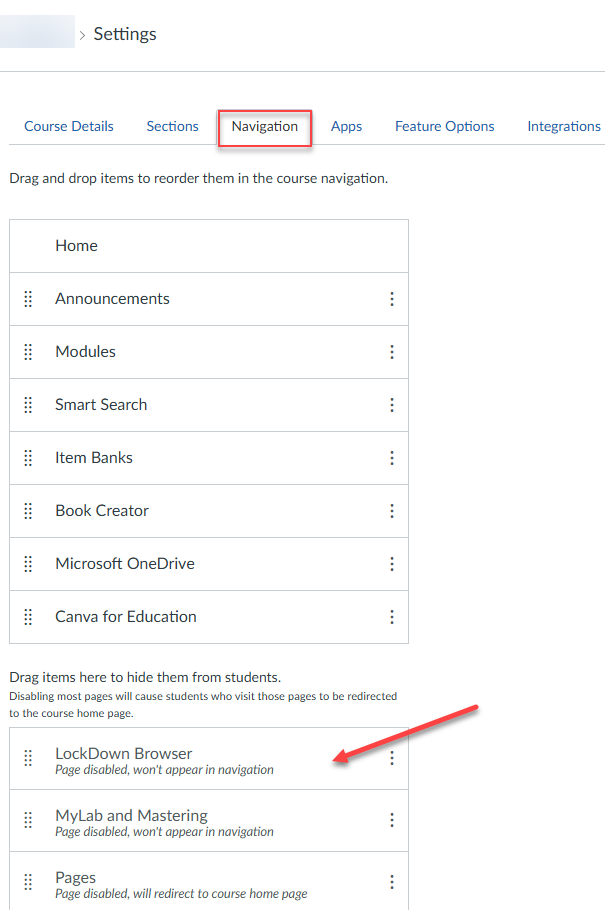
Task: Open three-dot menu for Pages
Action: [x=392, y=882]
